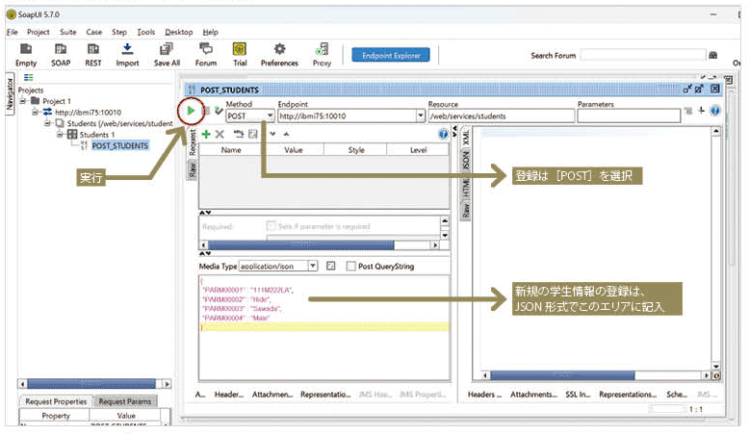Open the Method dropdown showing POST
This screenshot has width=750, height=436.
tap(269, 116)
